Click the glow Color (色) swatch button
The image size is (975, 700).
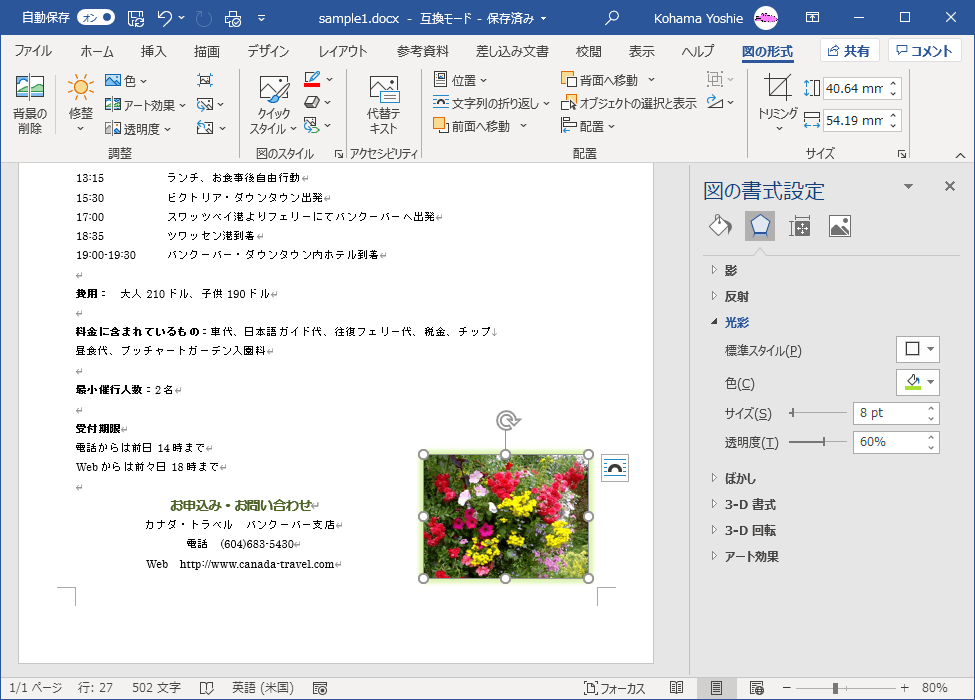pos(917,382)
